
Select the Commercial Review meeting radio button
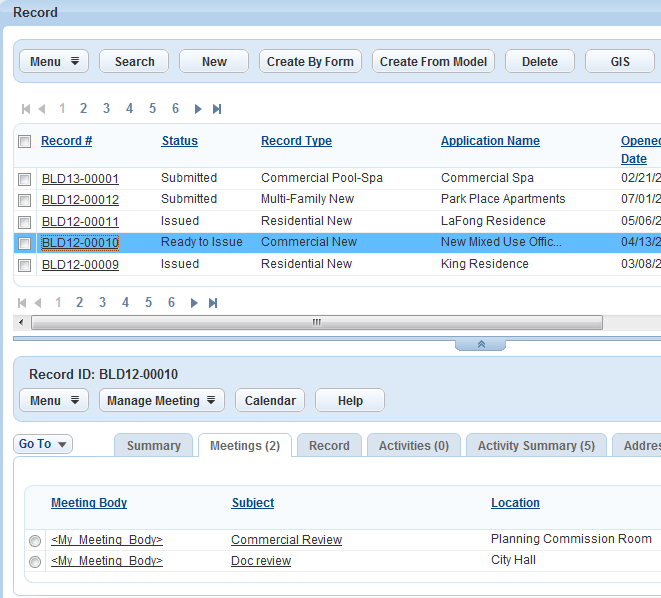35,541
